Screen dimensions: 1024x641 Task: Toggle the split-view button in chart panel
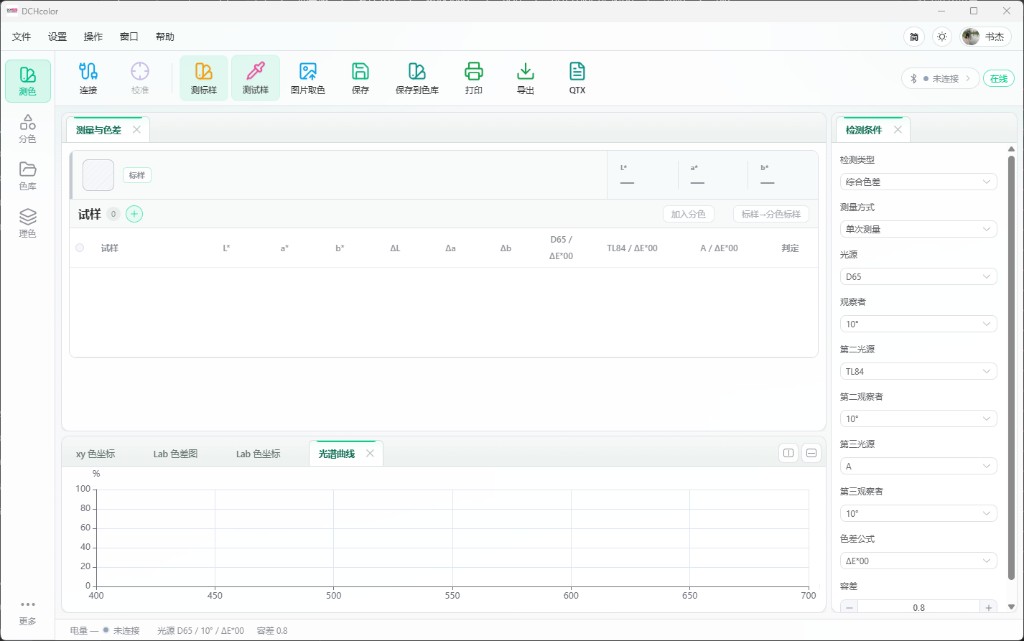pos(789,453)
